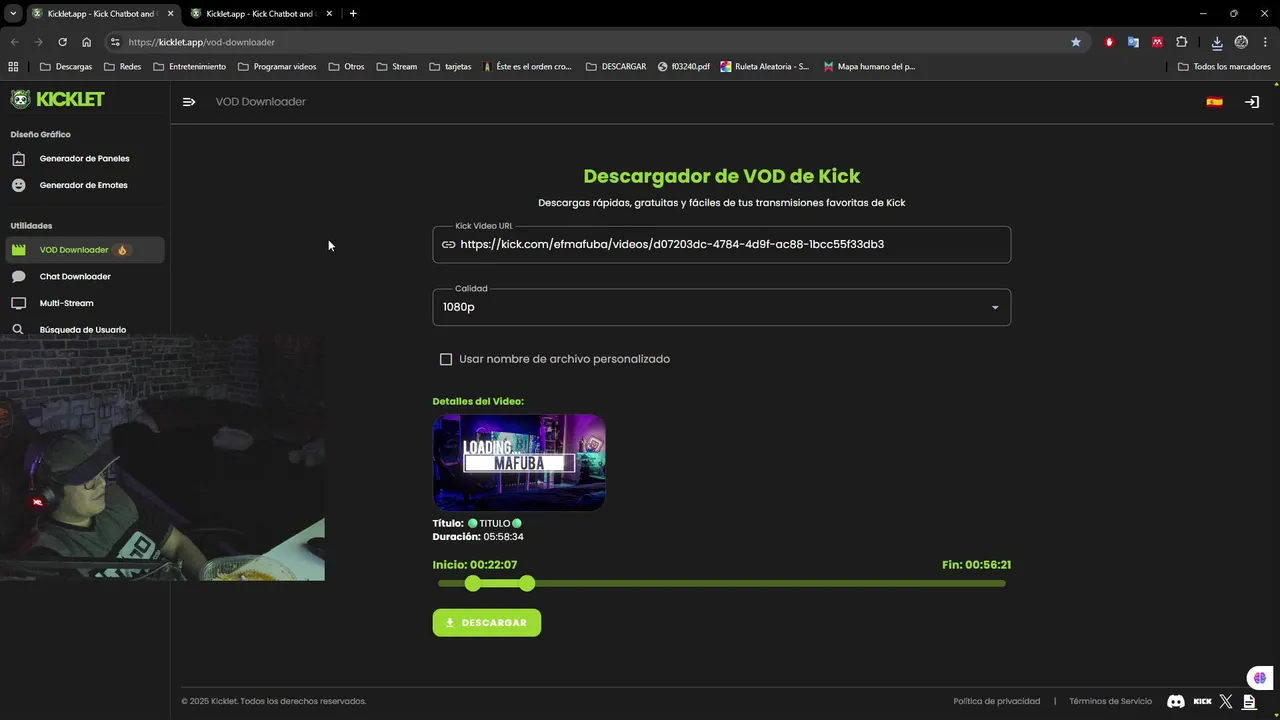Open Chat Downloader in the sidebar

[x=85, y=276]
